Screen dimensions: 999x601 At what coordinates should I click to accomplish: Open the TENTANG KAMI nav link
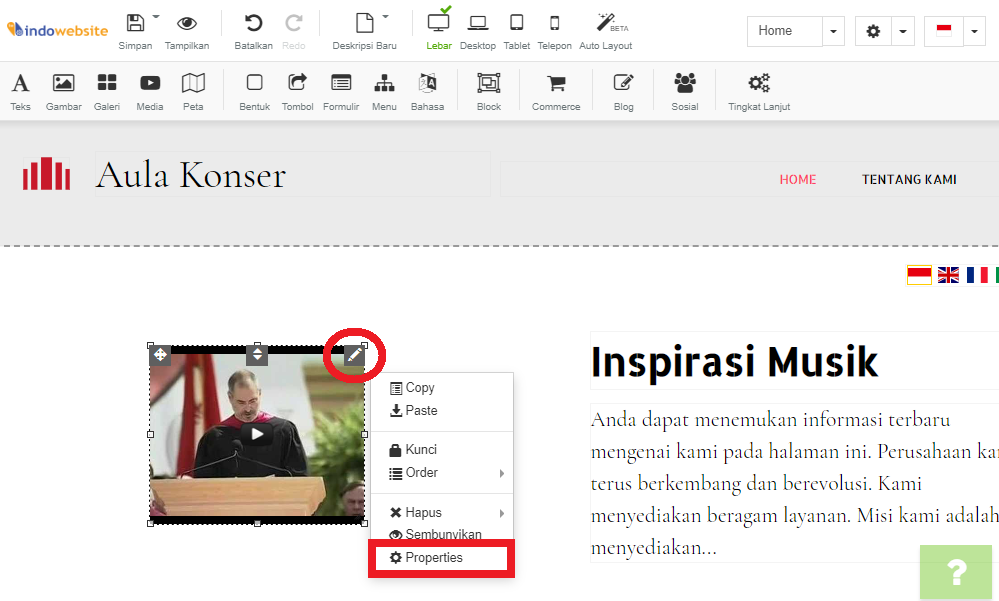[909, 180]
